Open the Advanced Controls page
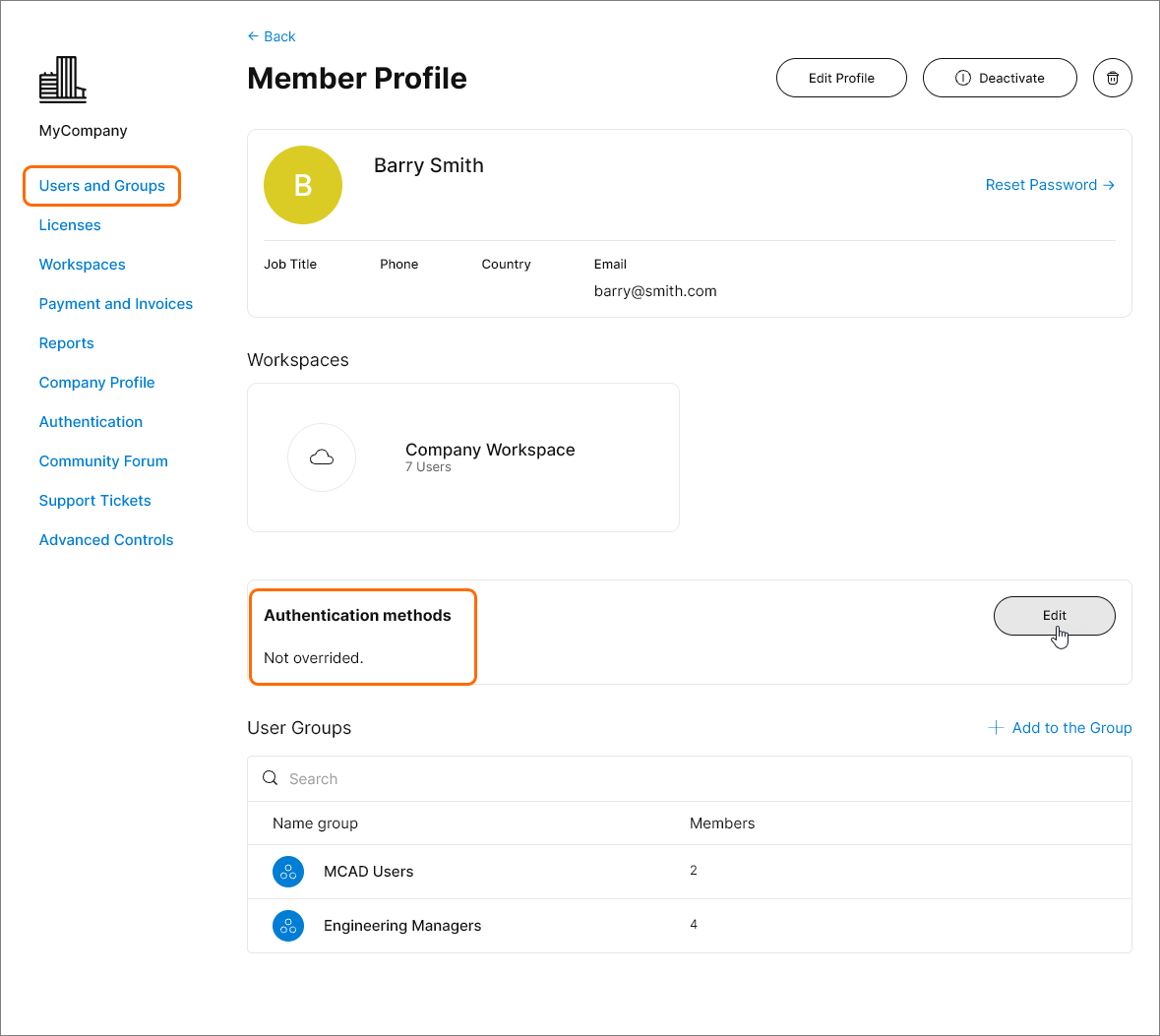The width and height of the screenshot is (1160, 1036). coord(106,540)
